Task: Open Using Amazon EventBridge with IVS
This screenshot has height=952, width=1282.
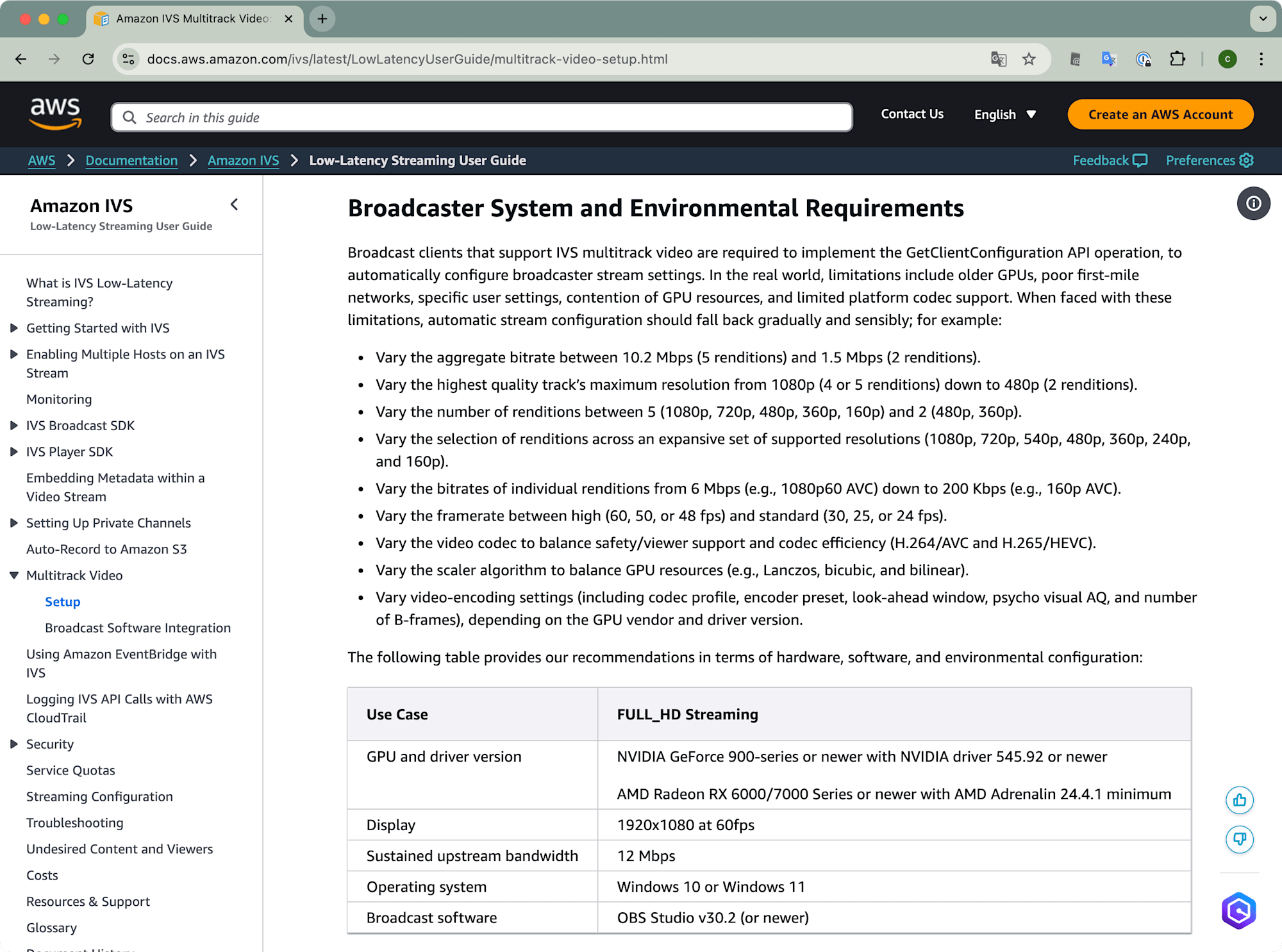Action: (x=122, y=664)
